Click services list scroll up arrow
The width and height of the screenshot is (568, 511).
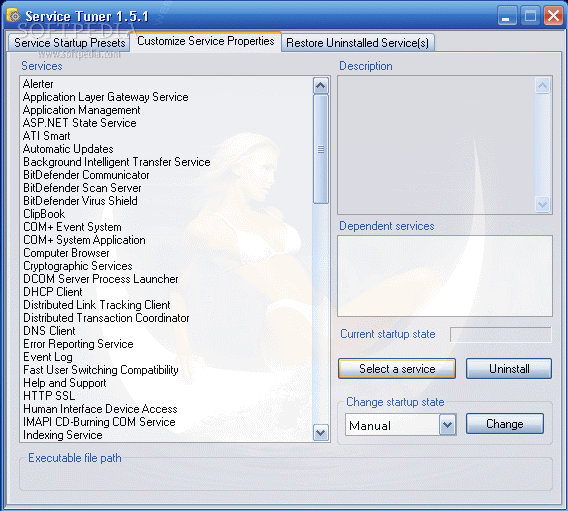(321, 86)
